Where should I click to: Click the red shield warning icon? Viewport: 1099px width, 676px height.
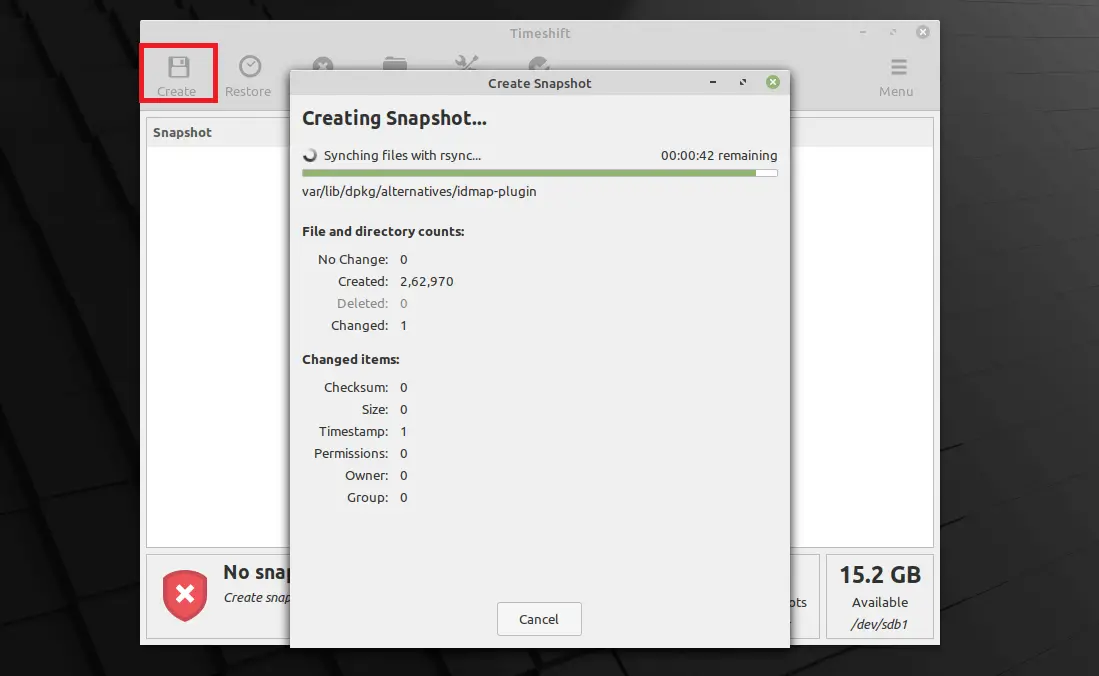coord(185,595)
